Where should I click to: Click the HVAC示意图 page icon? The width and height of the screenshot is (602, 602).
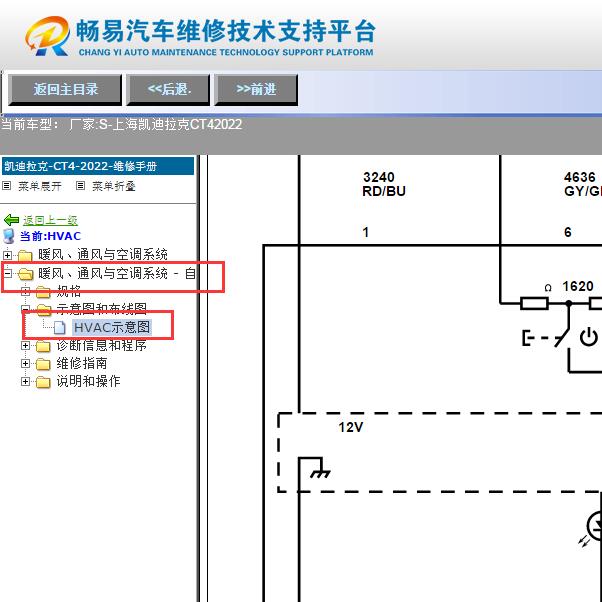click(60, 327)
